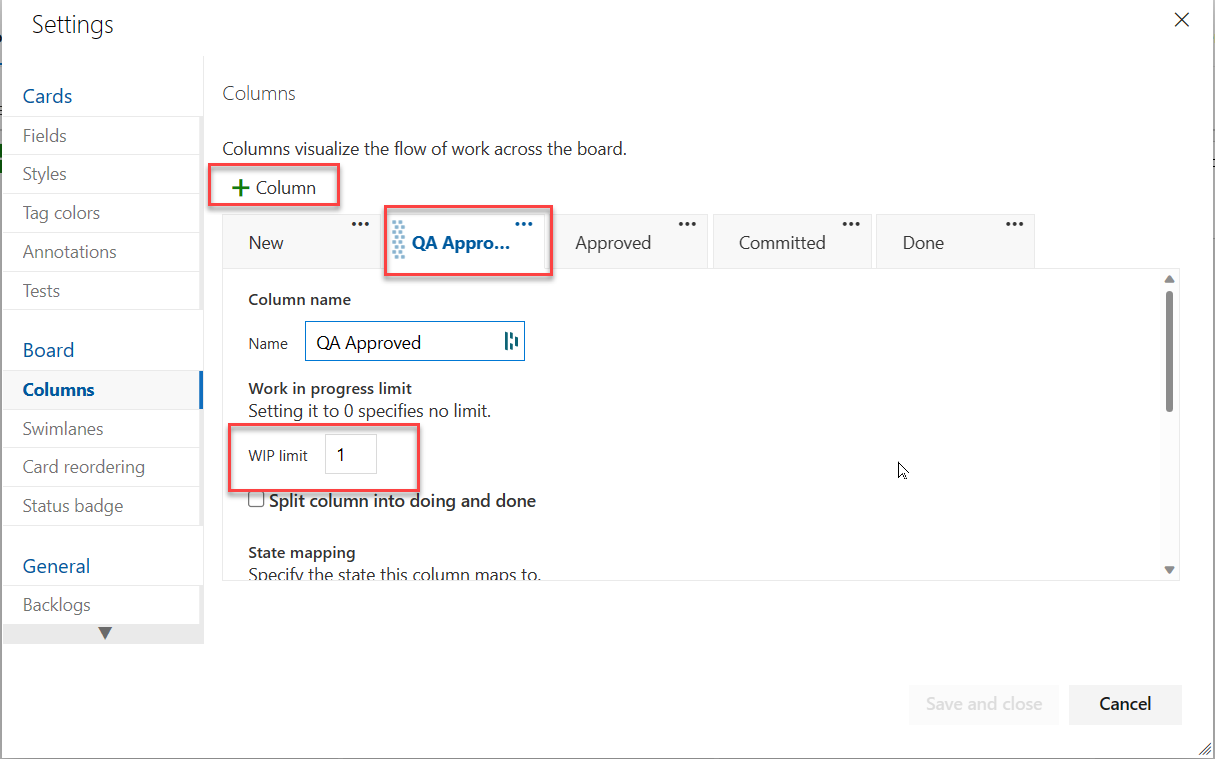Click scroll down arrow in column panel
Viewport: 1215px width, 759px height.
point(1169,569)
